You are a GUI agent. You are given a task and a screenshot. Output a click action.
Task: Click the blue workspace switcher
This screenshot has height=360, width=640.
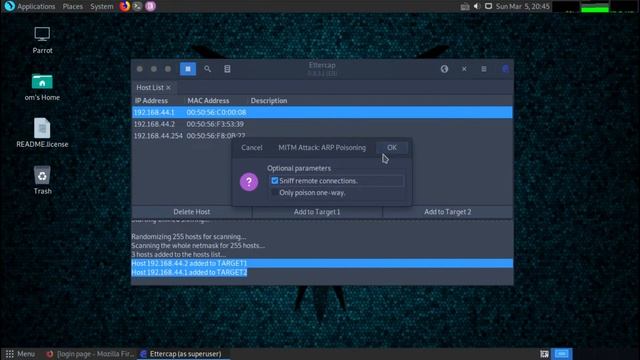(x=562, y=353)
